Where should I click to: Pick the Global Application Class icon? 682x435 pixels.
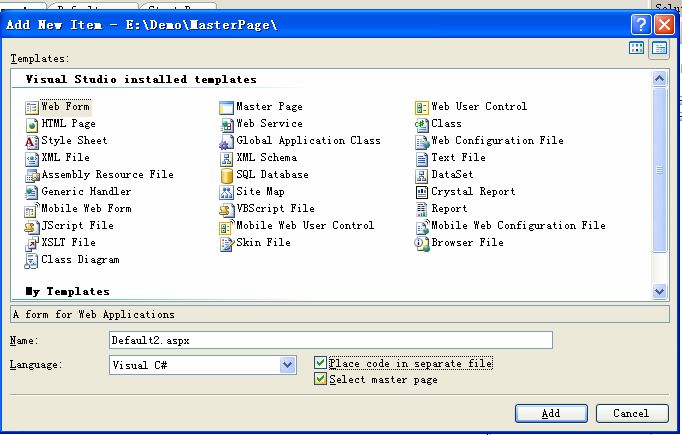(226, 142)
